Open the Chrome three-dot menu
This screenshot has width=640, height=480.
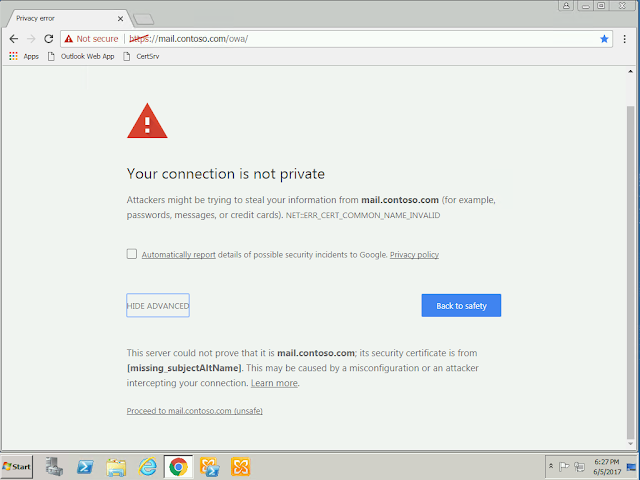[x=624, y=39]
